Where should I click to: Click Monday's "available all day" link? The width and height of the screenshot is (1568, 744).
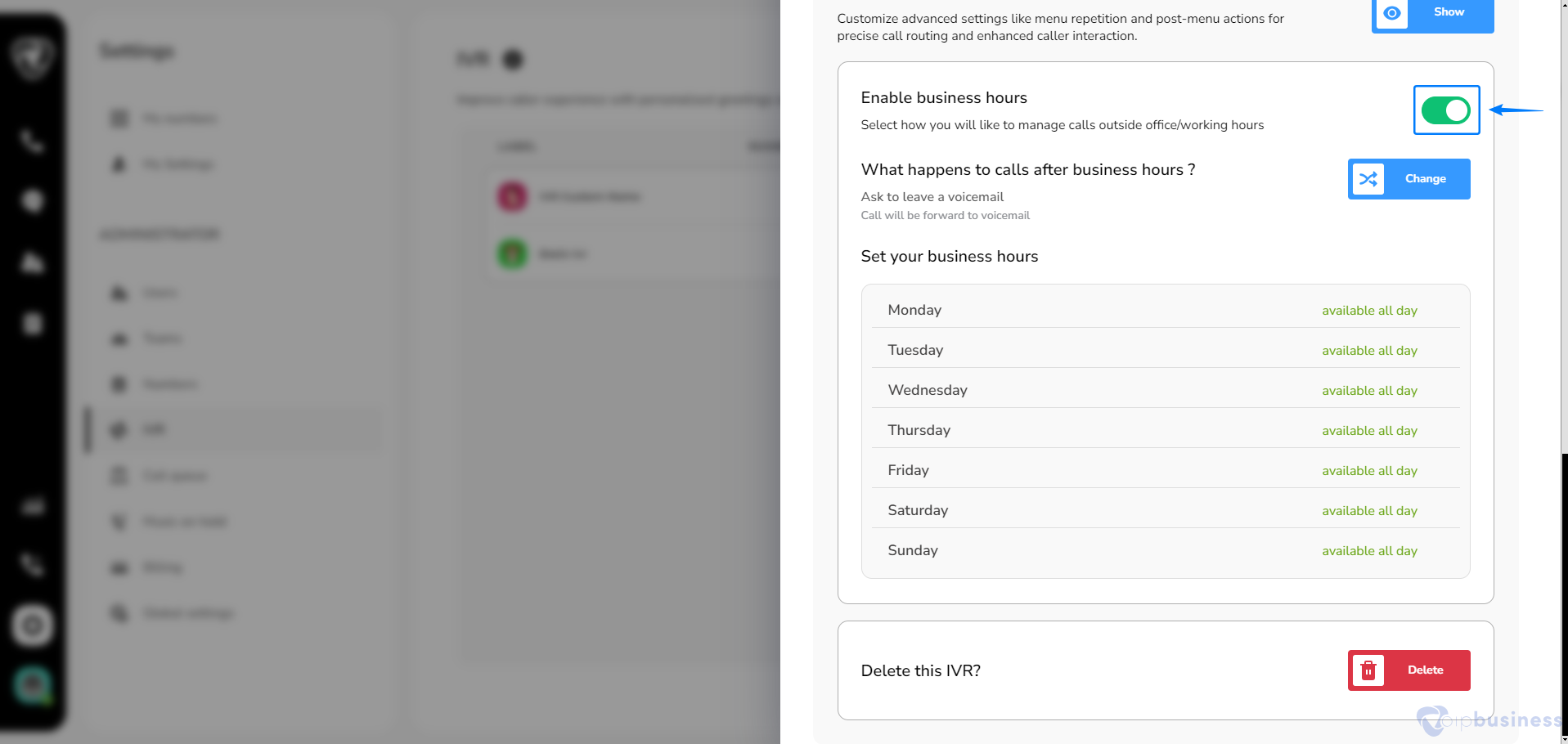[1369, 311]
